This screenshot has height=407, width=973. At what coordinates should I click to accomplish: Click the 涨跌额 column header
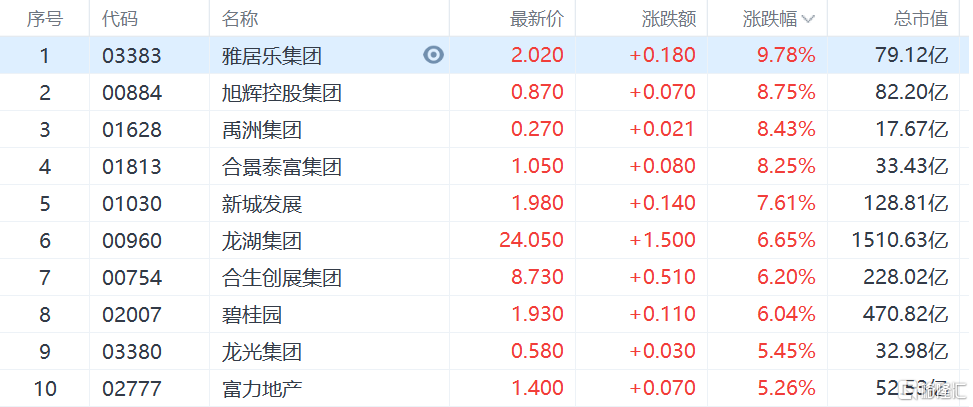pos(669,19)
